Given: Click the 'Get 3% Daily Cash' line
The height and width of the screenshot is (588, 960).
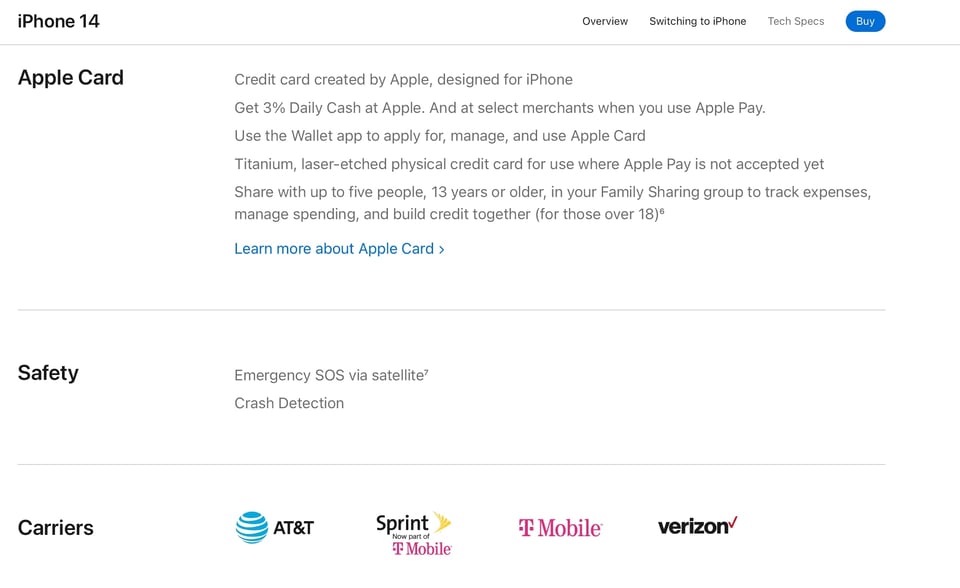Looking at the screenshot, I should click(499, 107).
